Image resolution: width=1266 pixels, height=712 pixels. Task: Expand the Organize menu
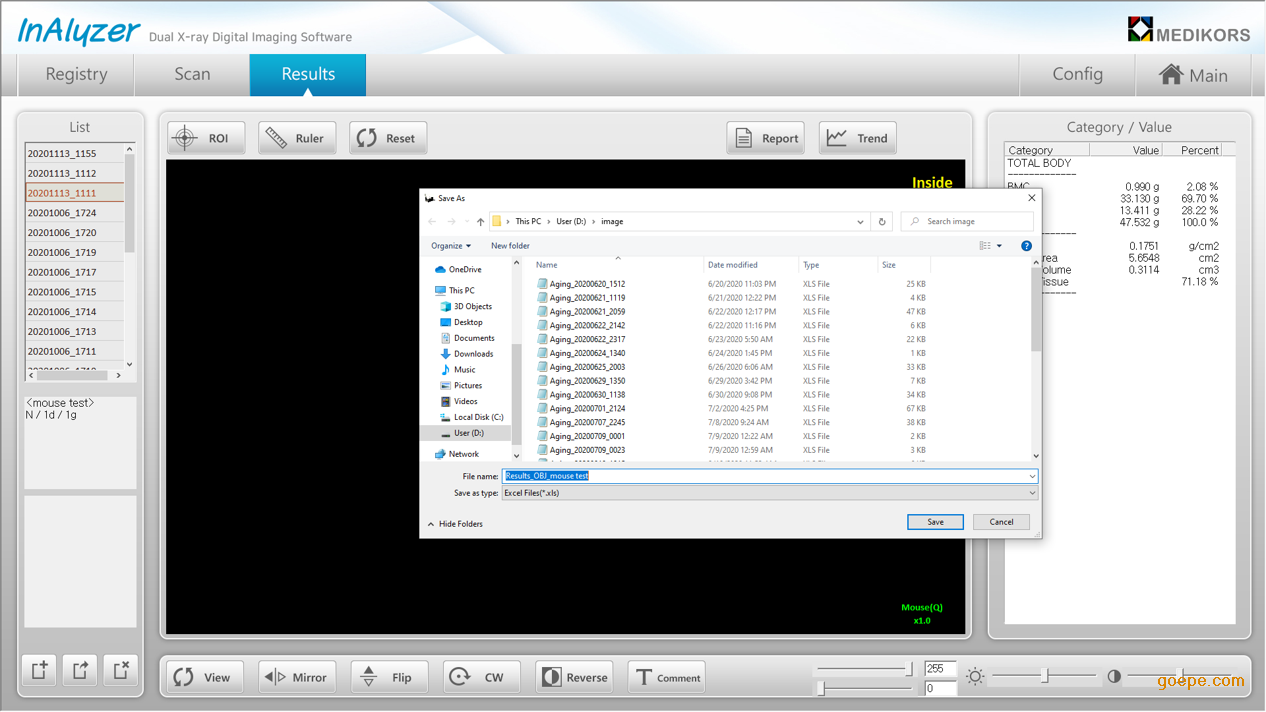pos(450,246)
